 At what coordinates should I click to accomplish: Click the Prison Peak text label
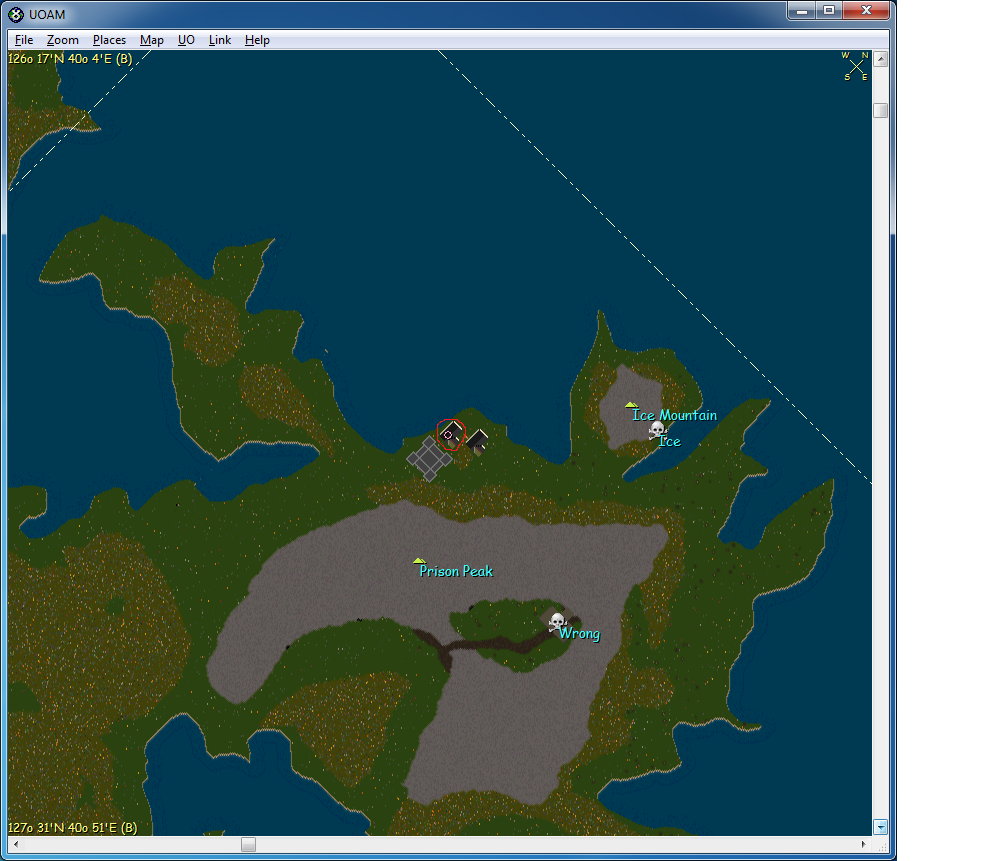(456, 572)
